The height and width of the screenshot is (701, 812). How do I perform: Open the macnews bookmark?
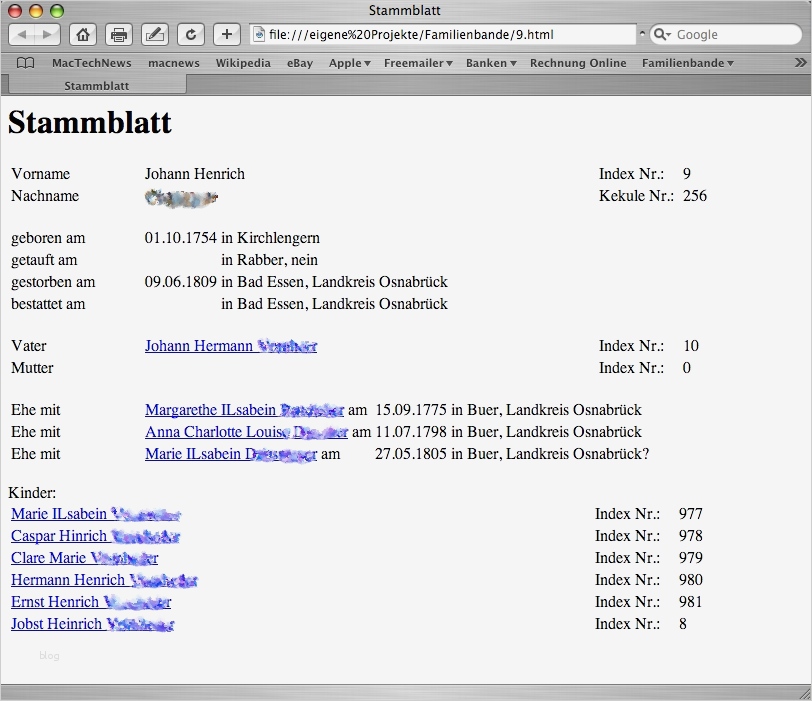coord(173,63)
